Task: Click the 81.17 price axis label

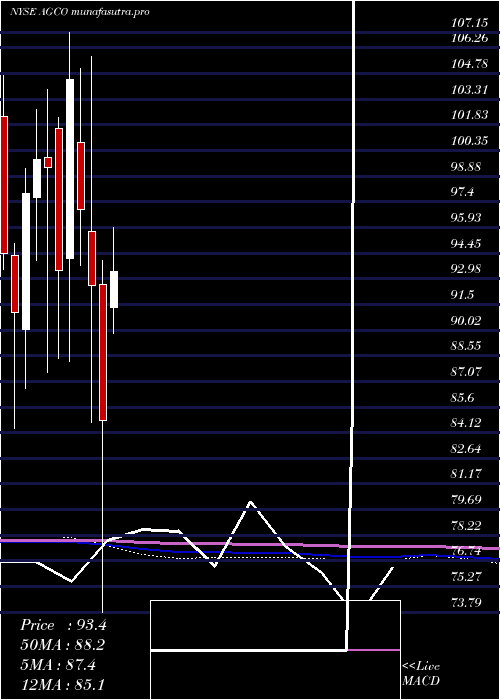Action: pyautogui.click(x=466, y=474)
